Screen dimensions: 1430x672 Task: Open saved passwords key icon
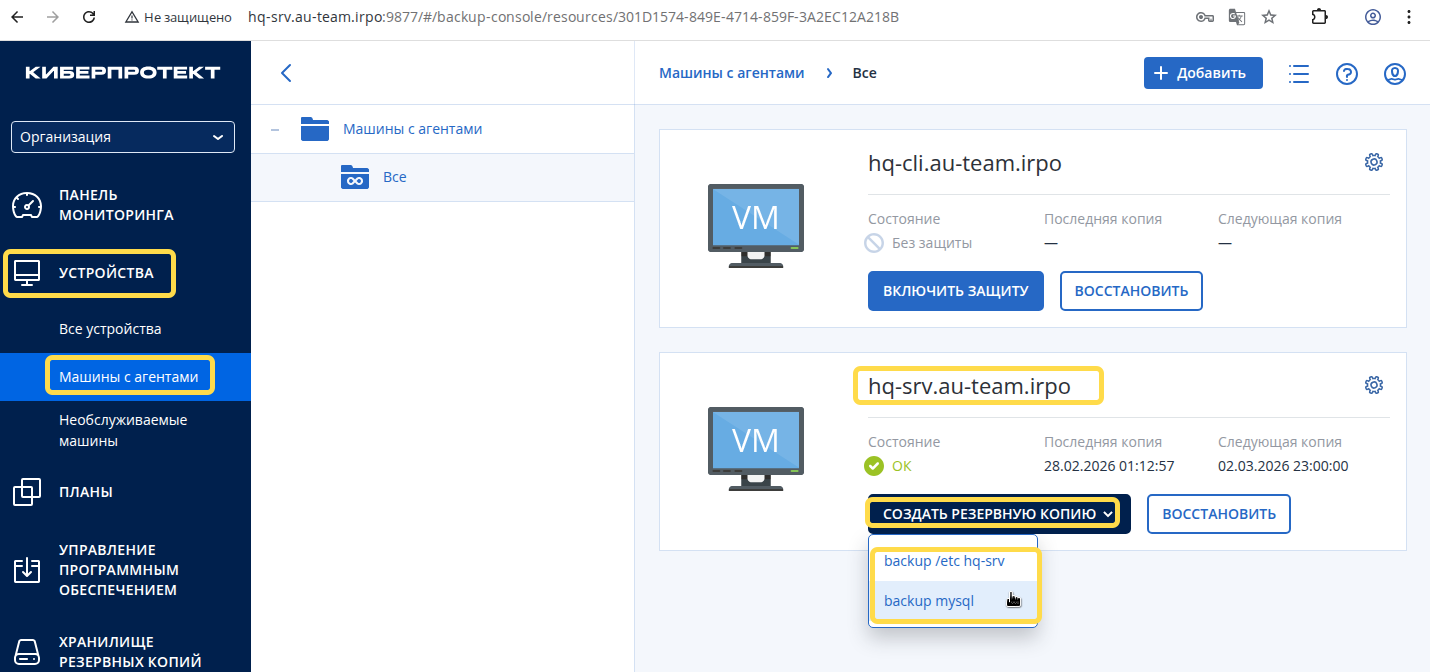(1205, 17)
